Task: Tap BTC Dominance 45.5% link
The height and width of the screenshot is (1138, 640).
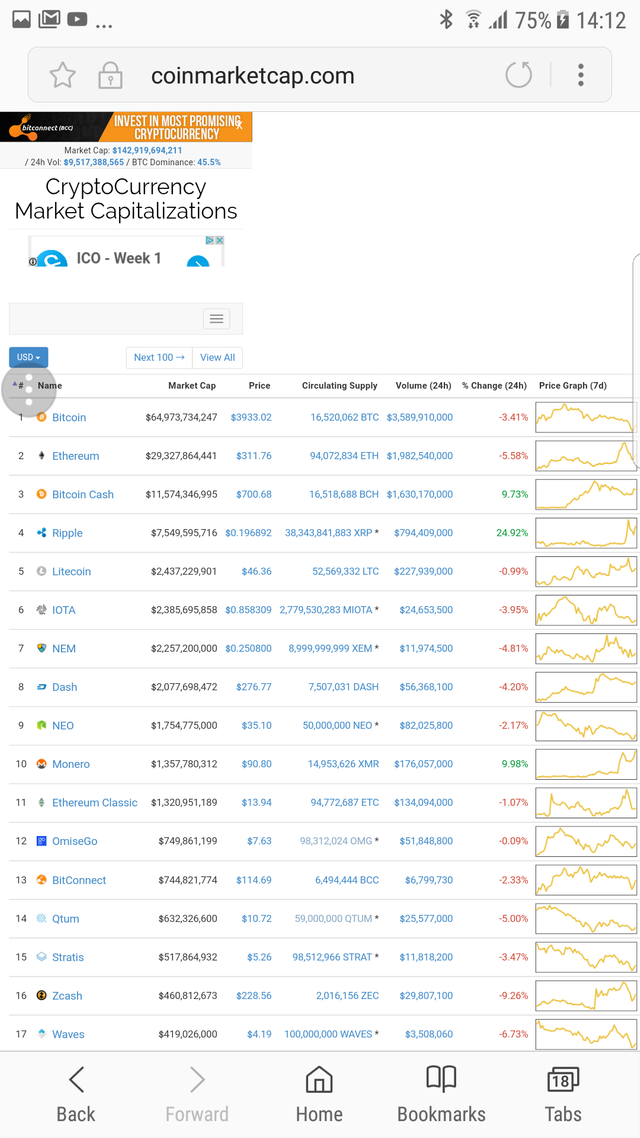Action: (x=209, y=162)
